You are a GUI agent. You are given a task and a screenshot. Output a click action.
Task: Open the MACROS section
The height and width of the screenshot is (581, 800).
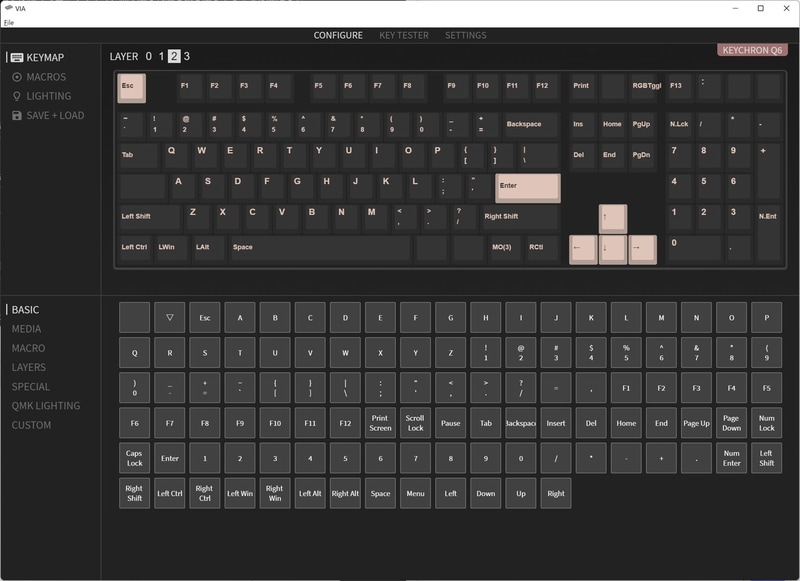(39, 77)
